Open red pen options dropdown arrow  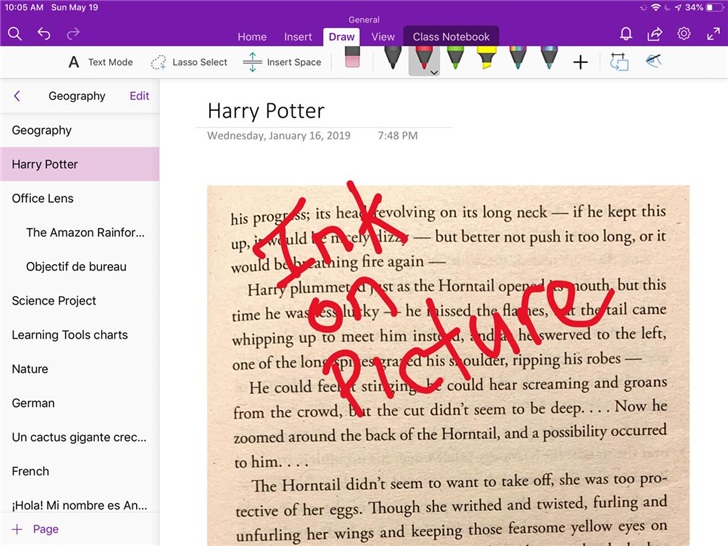pos(433,72)
